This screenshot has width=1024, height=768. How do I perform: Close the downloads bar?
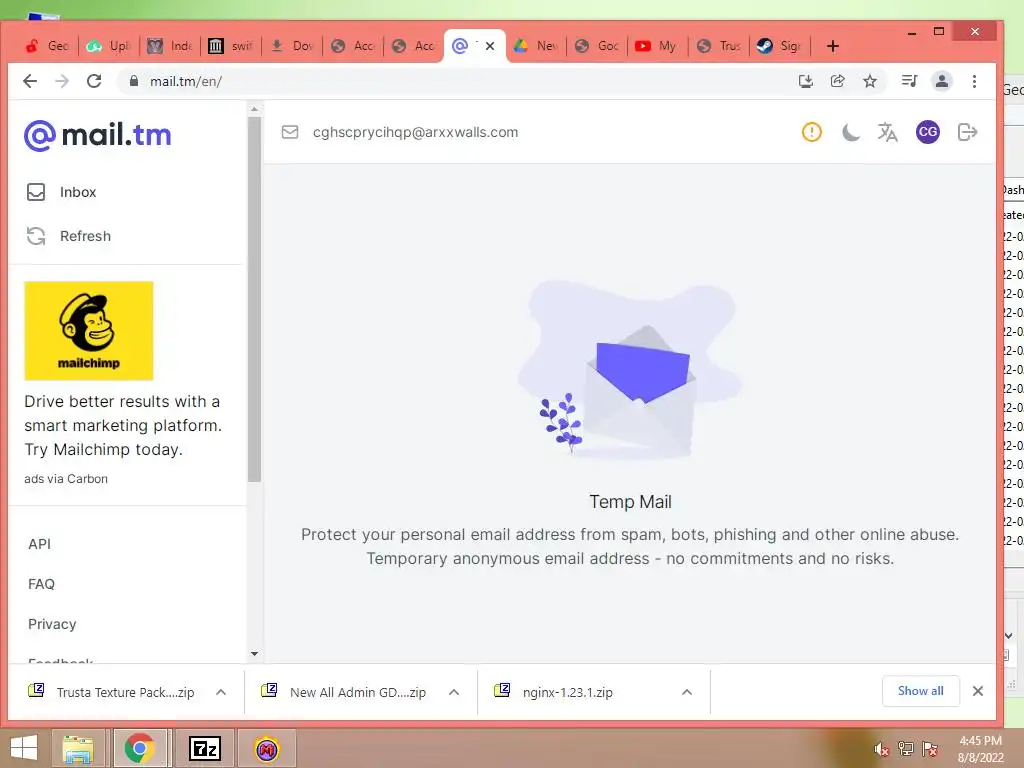978,691
